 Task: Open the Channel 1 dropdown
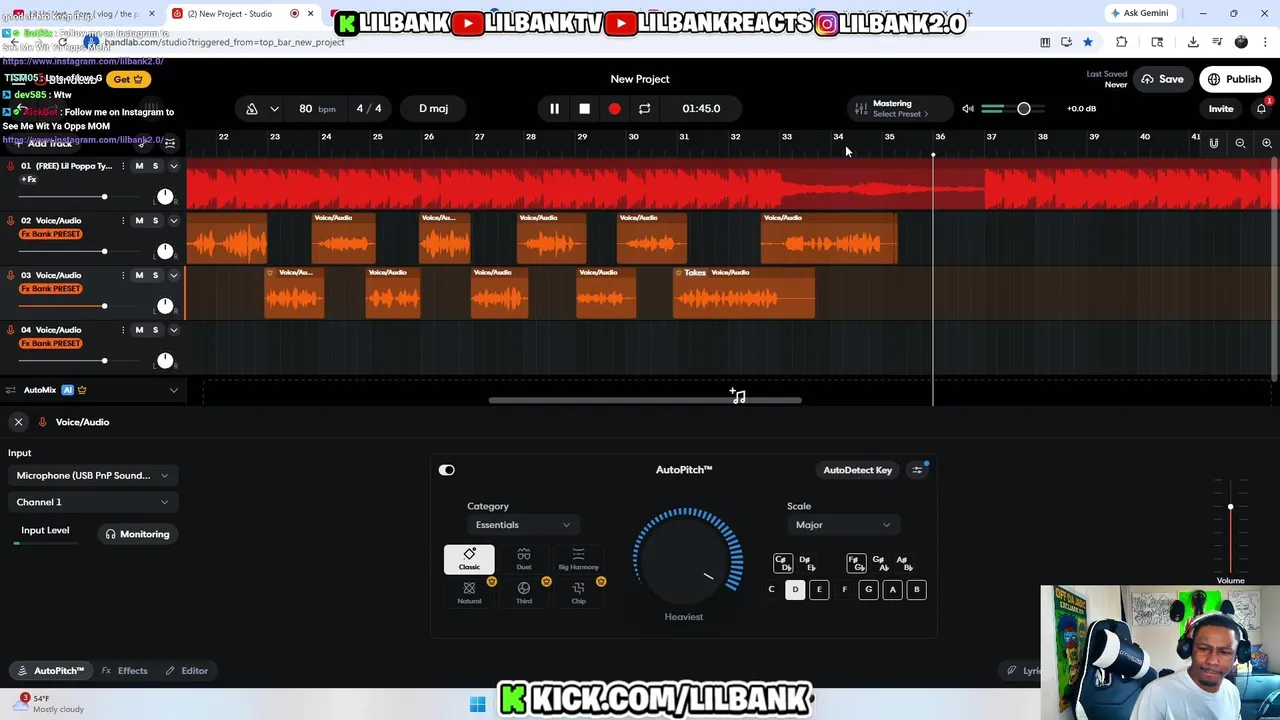click(92, 502)
